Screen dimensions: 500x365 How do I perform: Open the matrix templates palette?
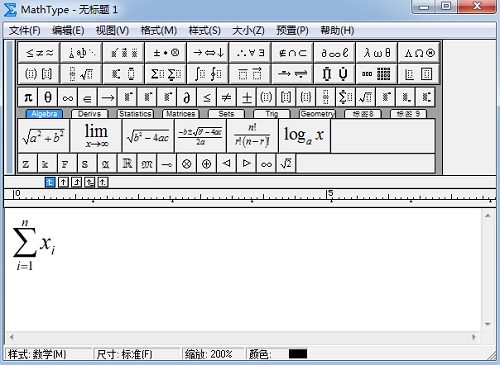(x=377, y=74)
